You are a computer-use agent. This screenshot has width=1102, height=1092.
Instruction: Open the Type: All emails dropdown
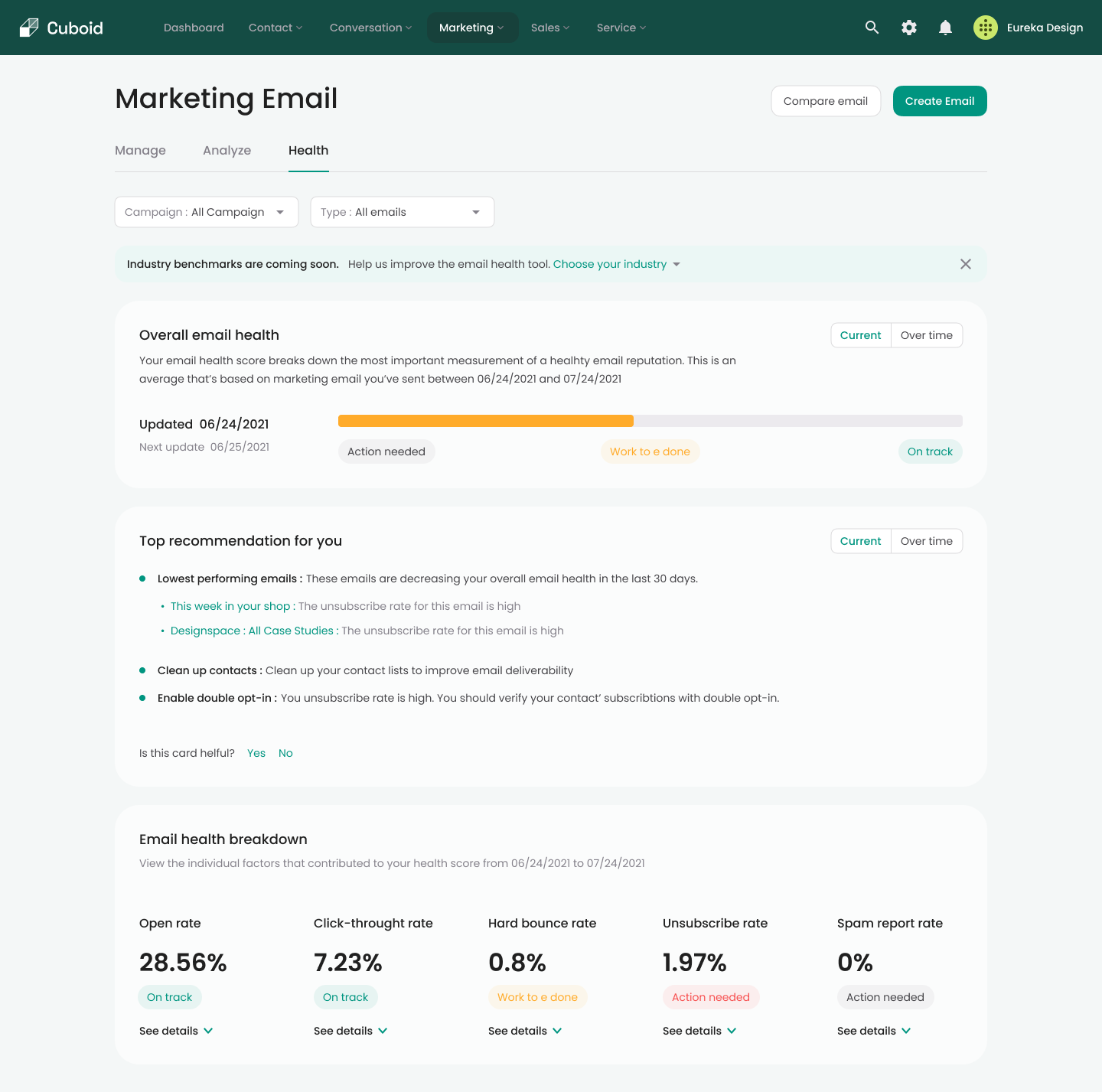[402, 212]
